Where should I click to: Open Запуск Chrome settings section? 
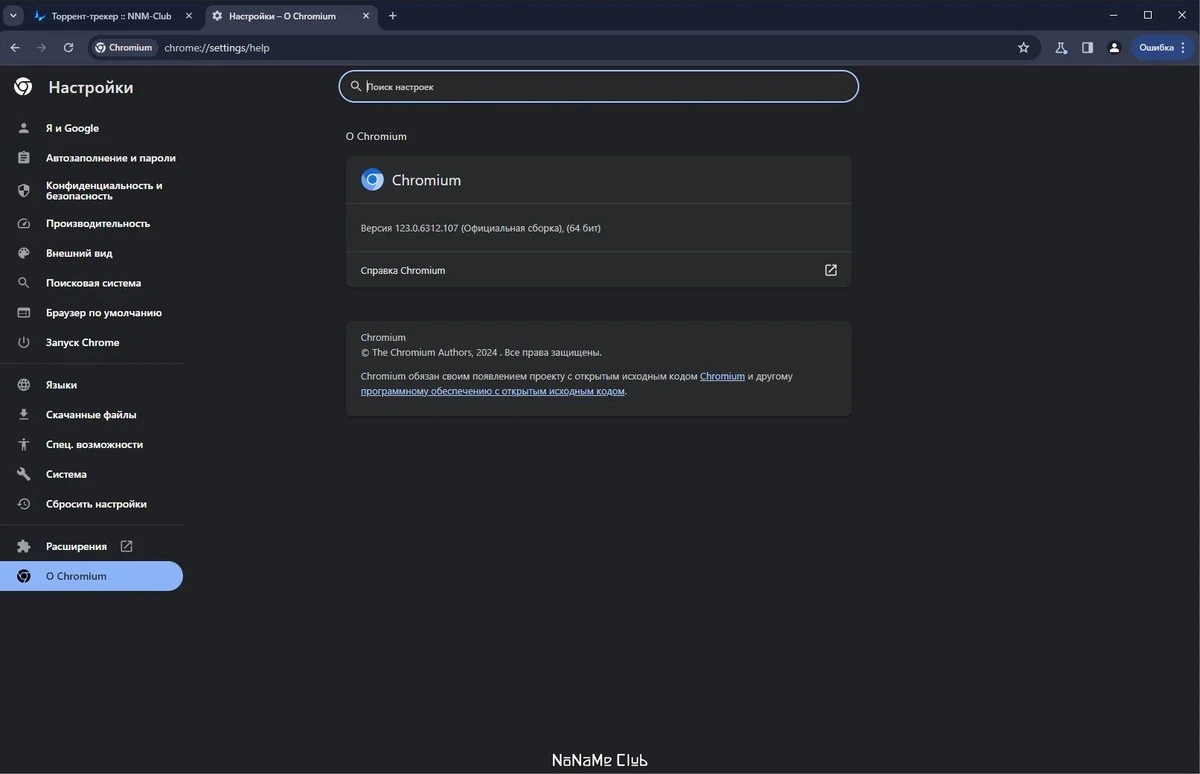click(91, 343)
